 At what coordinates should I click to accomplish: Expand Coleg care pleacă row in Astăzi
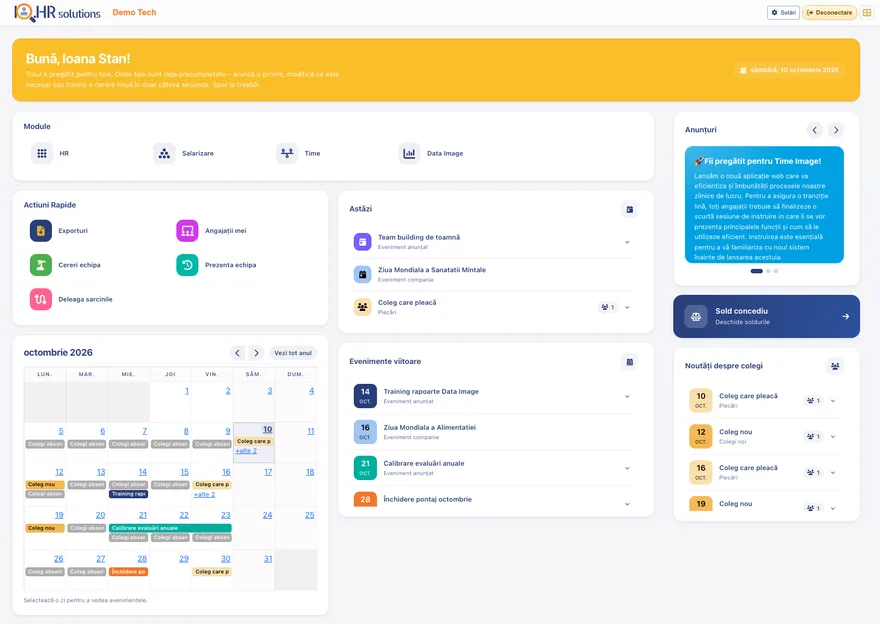627,307
